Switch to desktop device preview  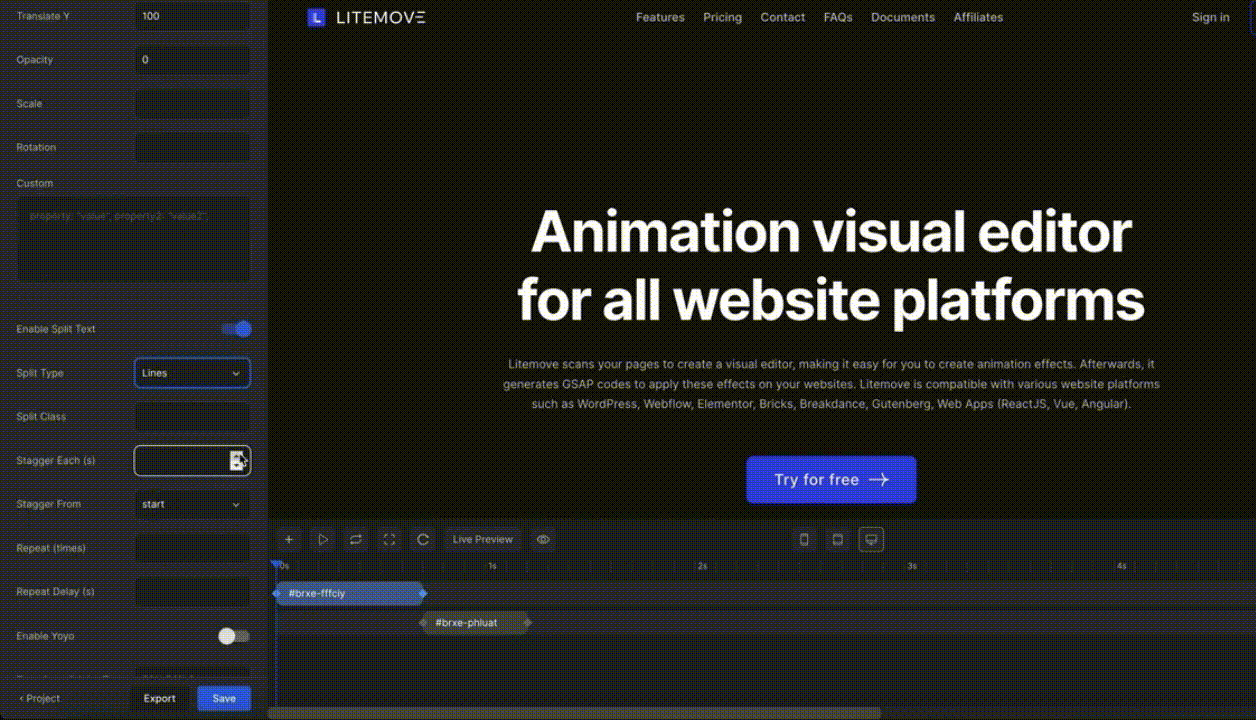pos(872,539)
